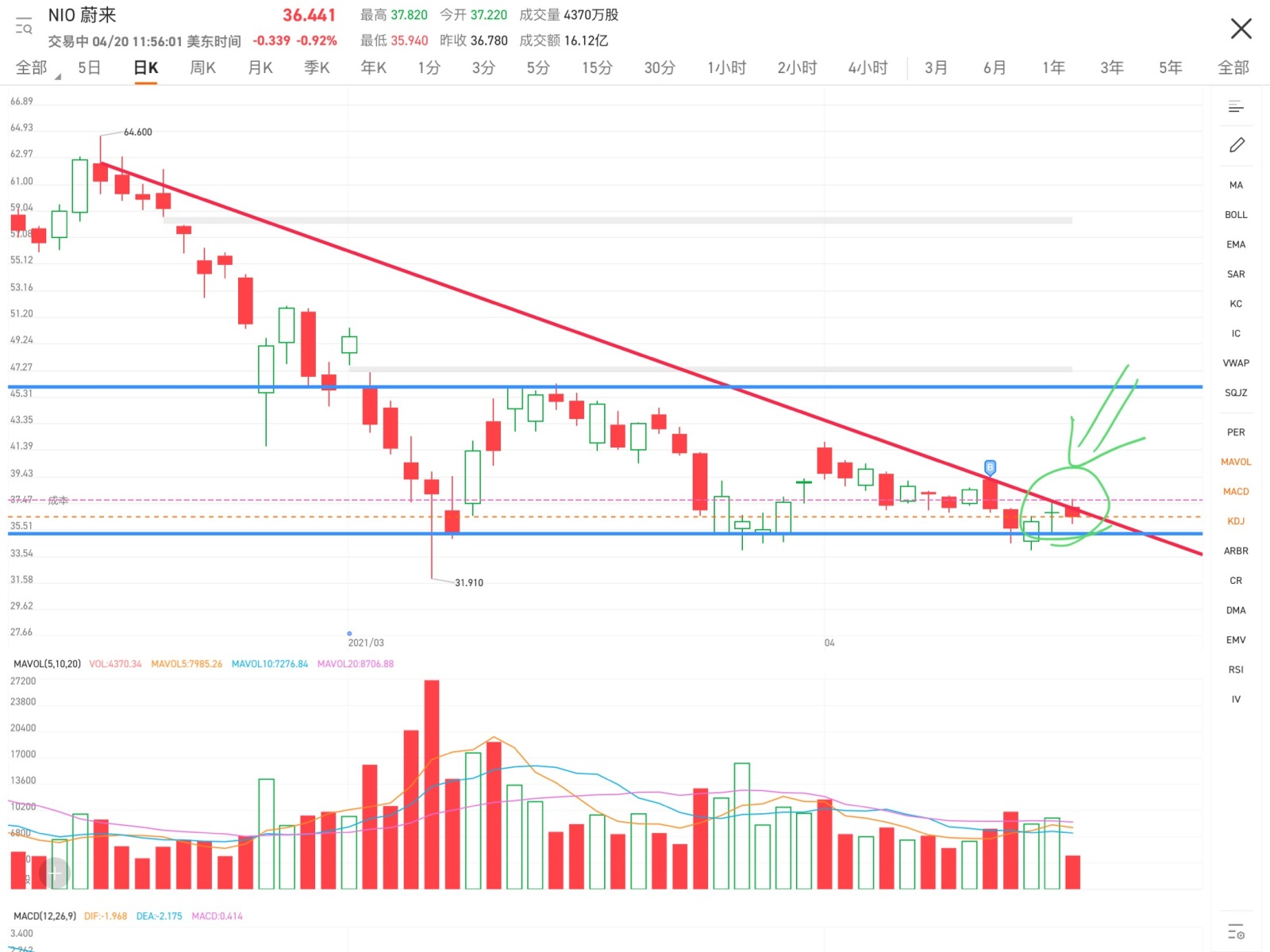
Task: Tap the NIO 蔚来 stock title
Action: [82, 15]
